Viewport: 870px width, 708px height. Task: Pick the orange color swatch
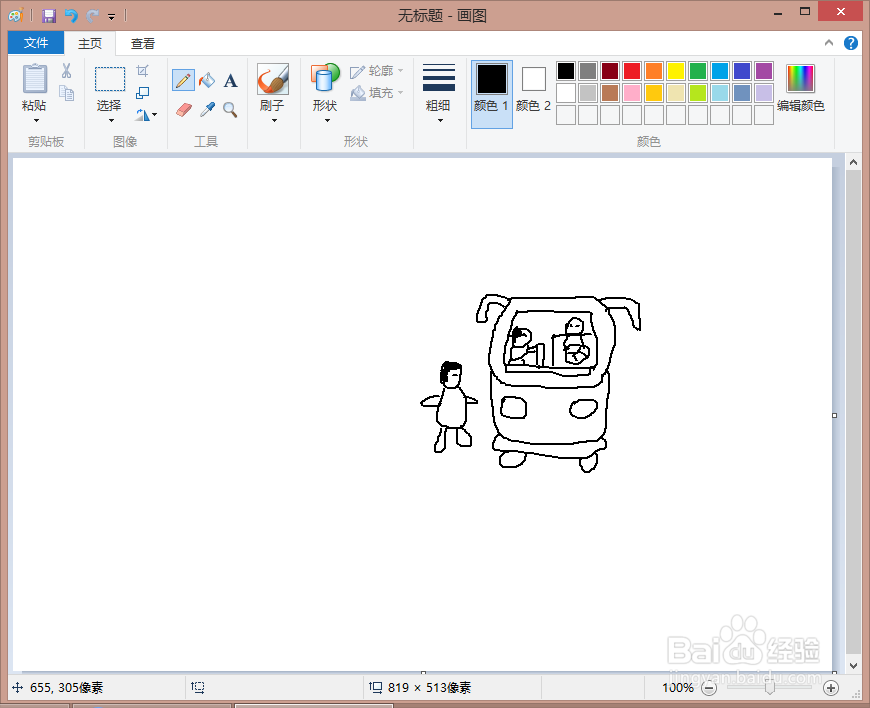click(x=654, y=71)
